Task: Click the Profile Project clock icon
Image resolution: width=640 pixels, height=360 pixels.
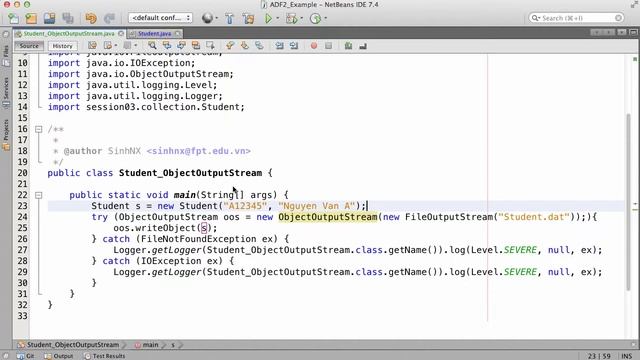Action: [x=316, y=18]
